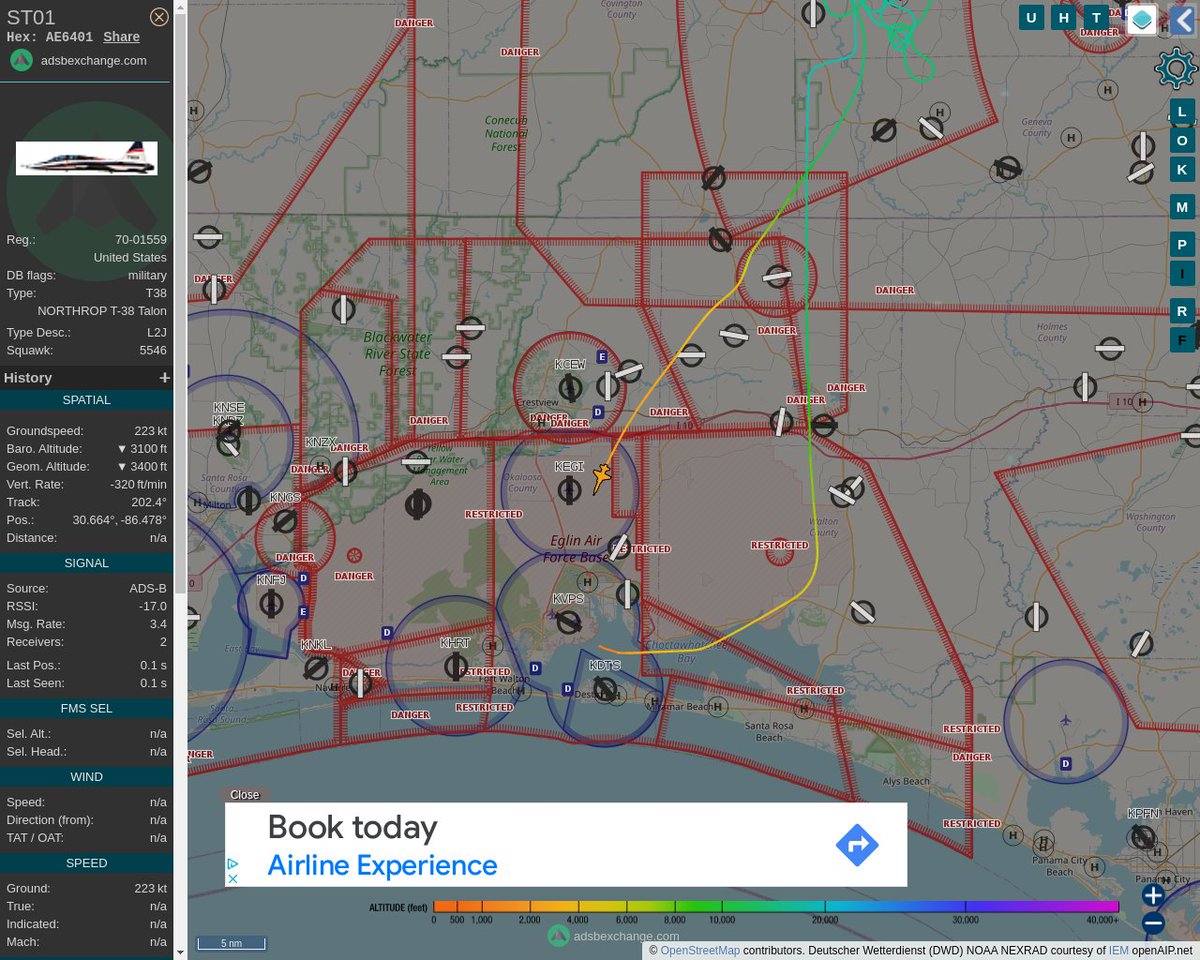The image size is (1200, 960).
Task: Click the T-38 Talon photo thumbnail
Action: pos(86,157)
